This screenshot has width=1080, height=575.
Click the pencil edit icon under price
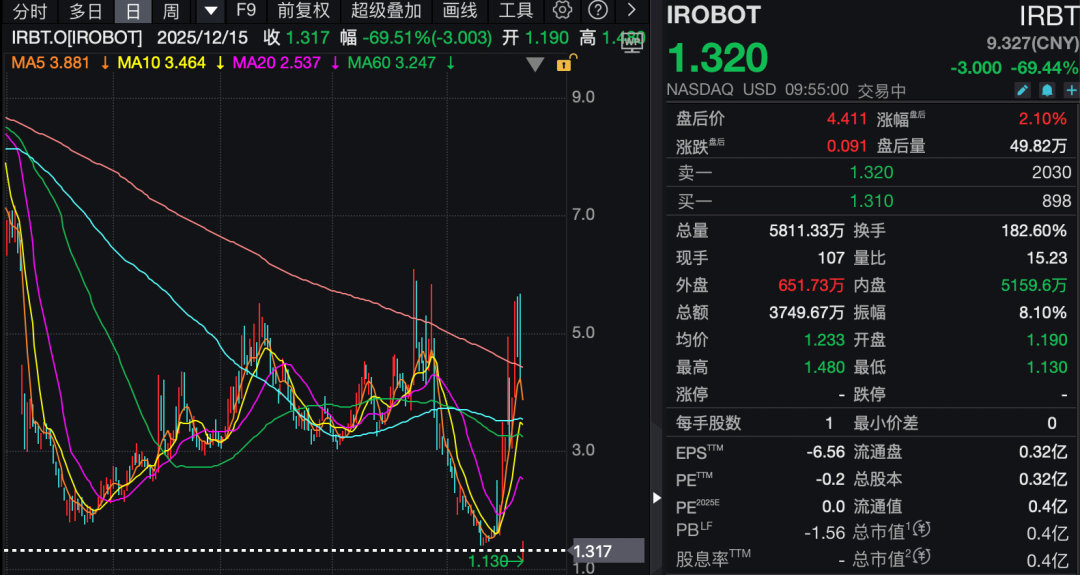[x=1023, y=90]
